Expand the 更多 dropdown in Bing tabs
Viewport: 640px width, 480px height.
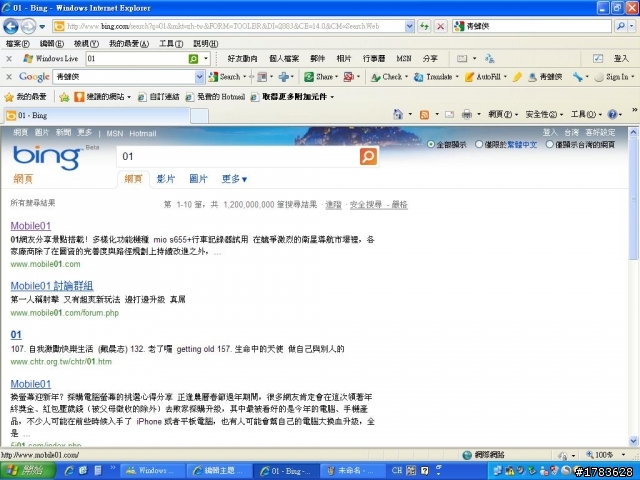pyautogui.click(x=234, y=179)
